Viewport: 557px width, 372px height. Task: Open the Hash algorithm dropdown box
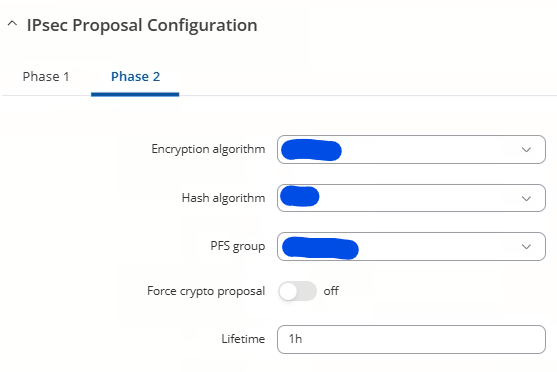(x=411, y=198)
